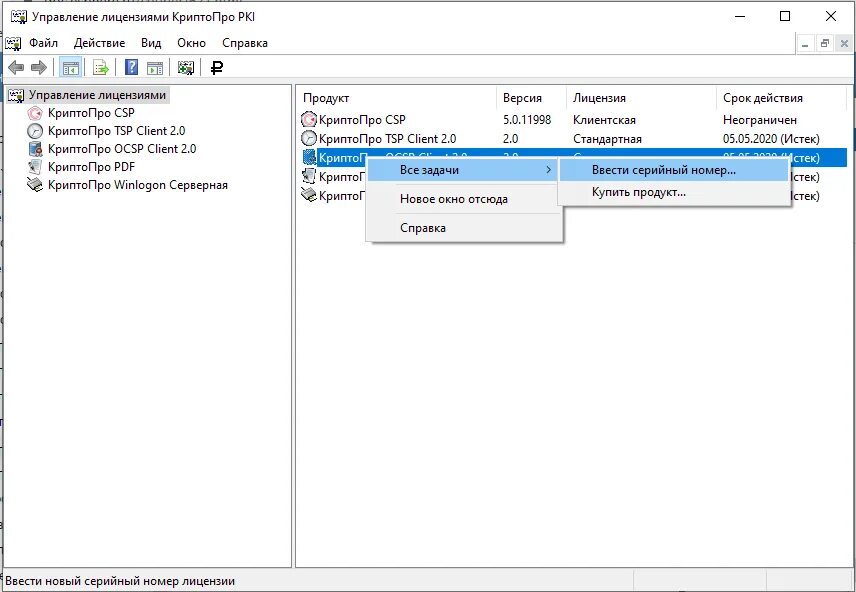The width and height of the screenshot is (856, 592).
Task: Open the Справка menu in menu bar
Action: pyautogui.click(x=245, y=43)
